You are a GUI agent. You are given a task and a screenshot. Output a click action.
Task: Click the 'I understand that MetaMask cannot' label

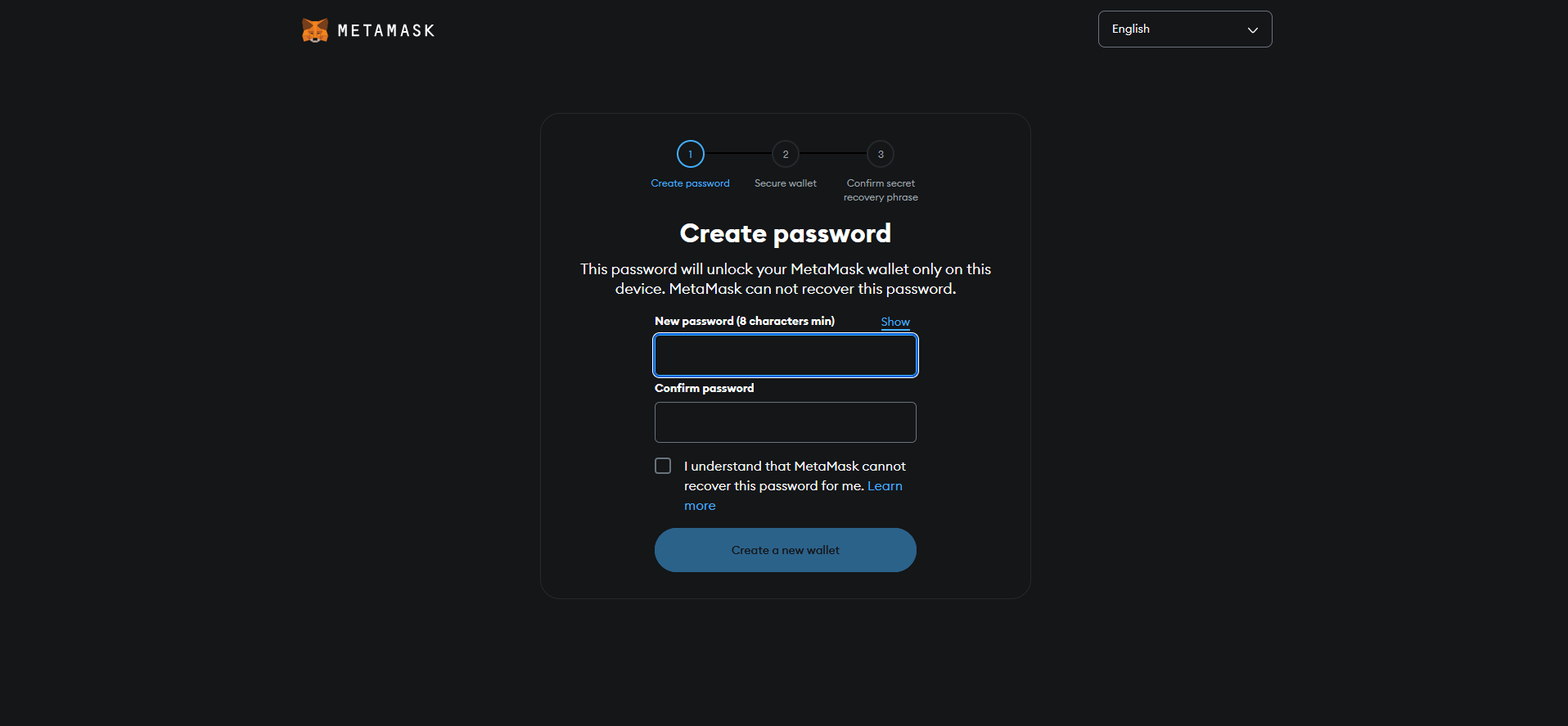[x=795, y=466]
